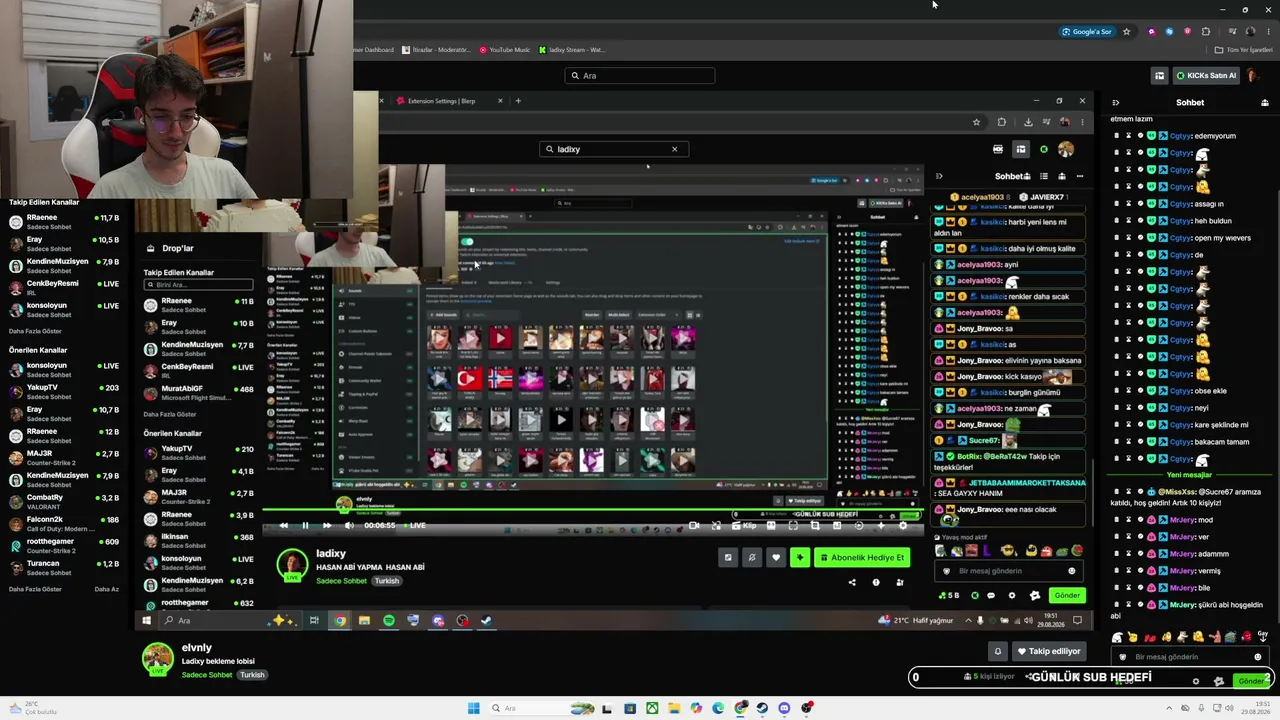The image size is (1280, 720).
Task: Focus the Ara search box under the bookmarks bar
Action: 640,76
